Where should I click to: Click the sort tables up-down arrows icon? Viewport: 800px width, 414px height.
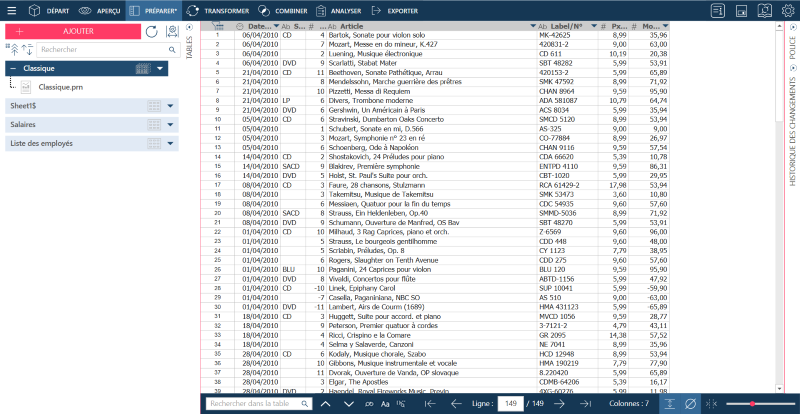(27, 50)
